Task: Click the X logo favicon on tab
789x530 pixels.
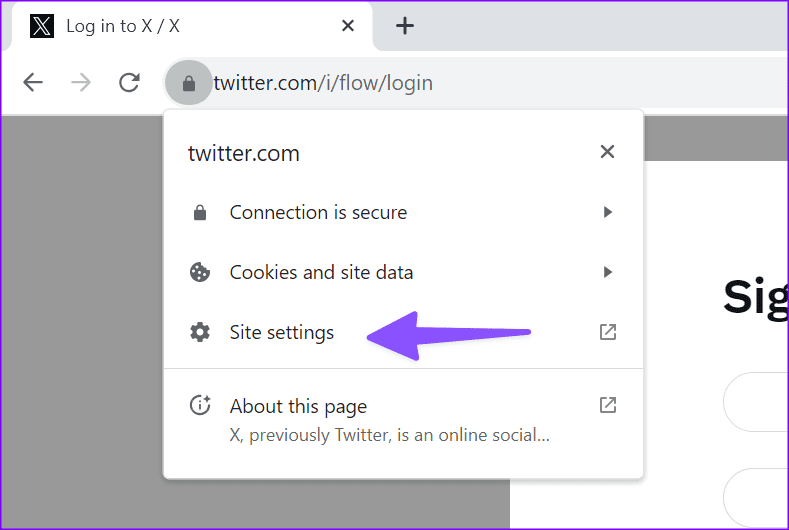Action: pos(42,26)
